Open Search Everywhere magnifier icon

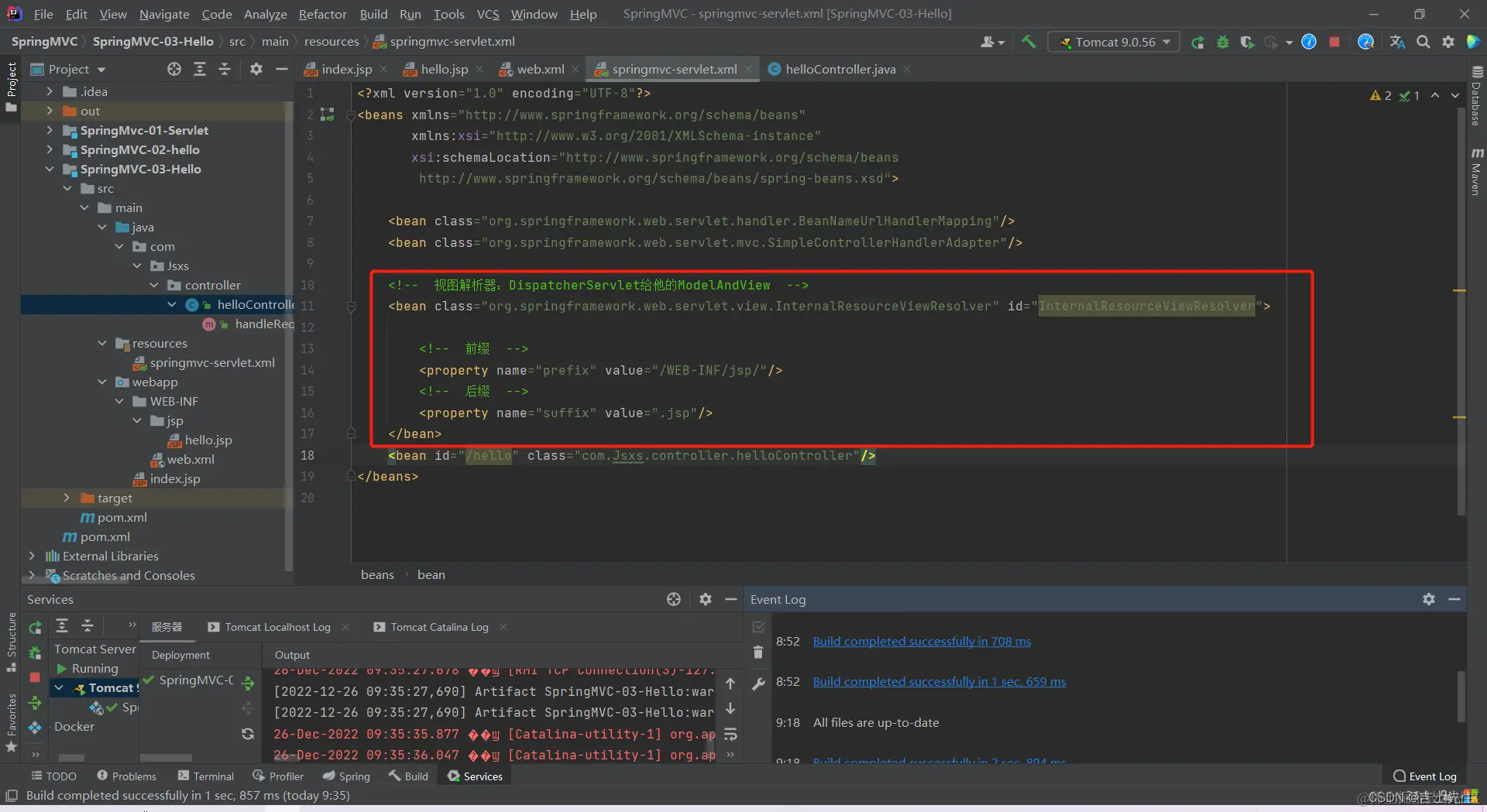[1423, 42]
